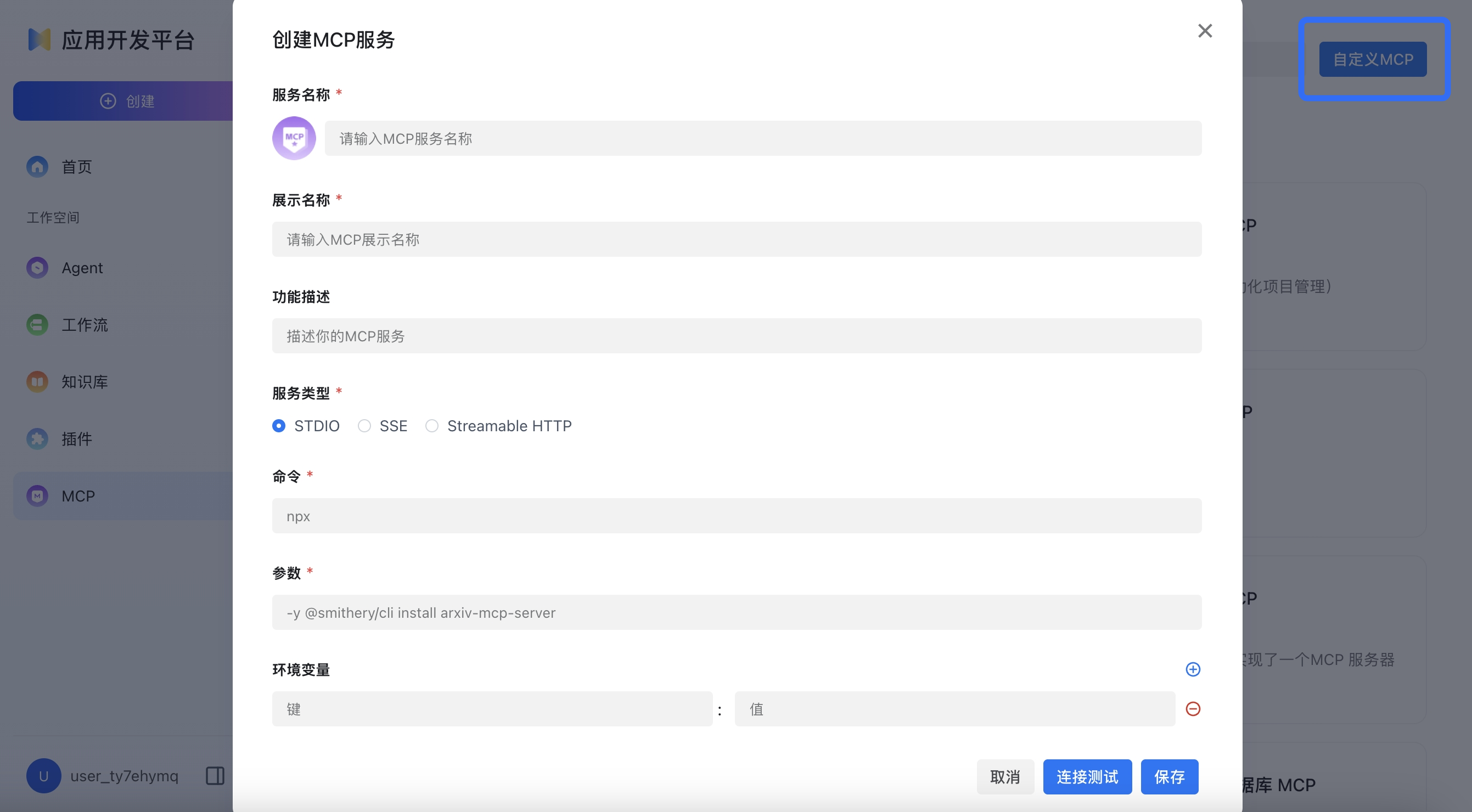Select the 首页 home icon
This screenshot has height=812, width=1472.
[37, 166]
